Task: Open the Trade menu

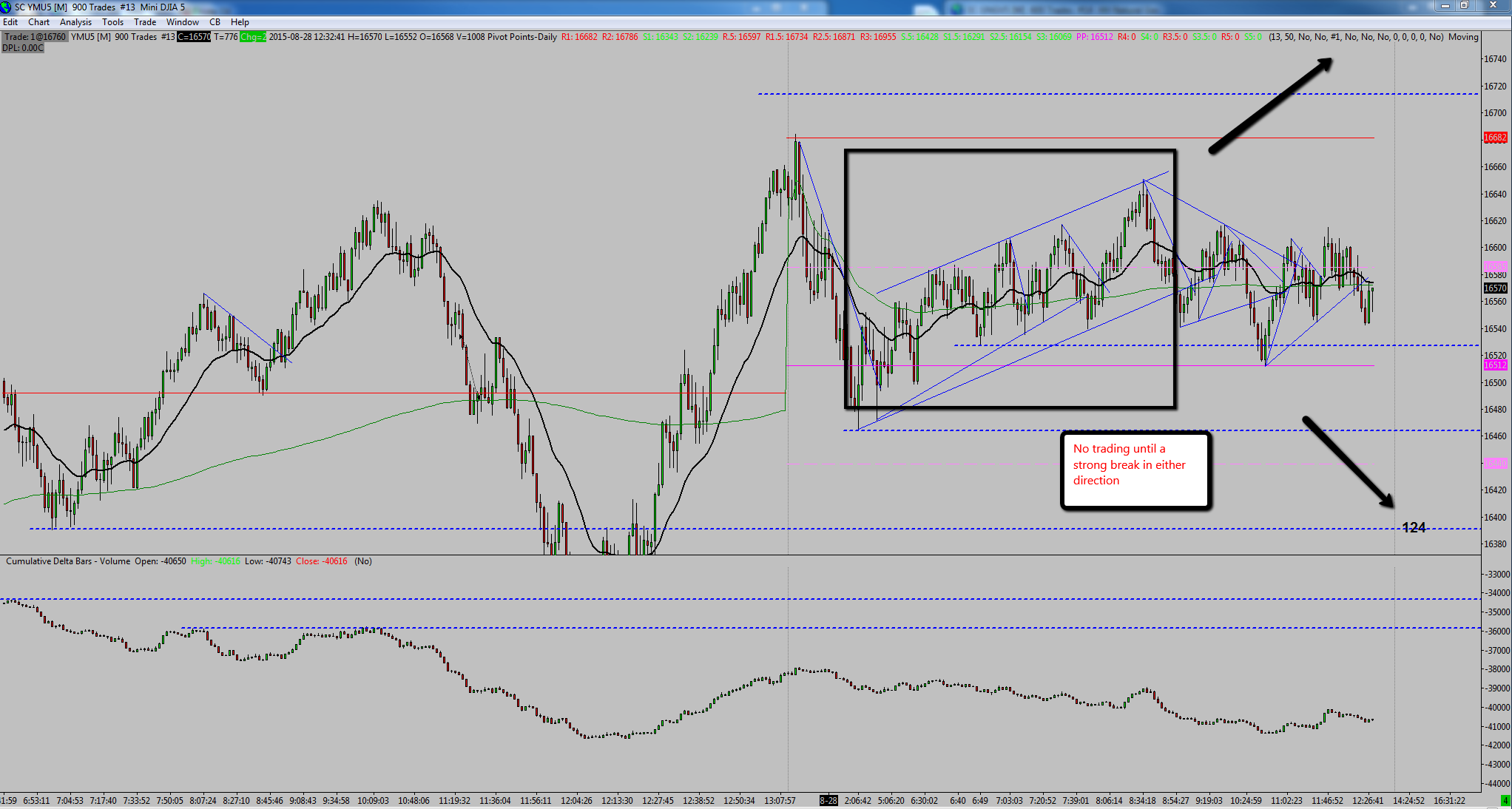Action: pyautogui.click(x=145, y=22)
